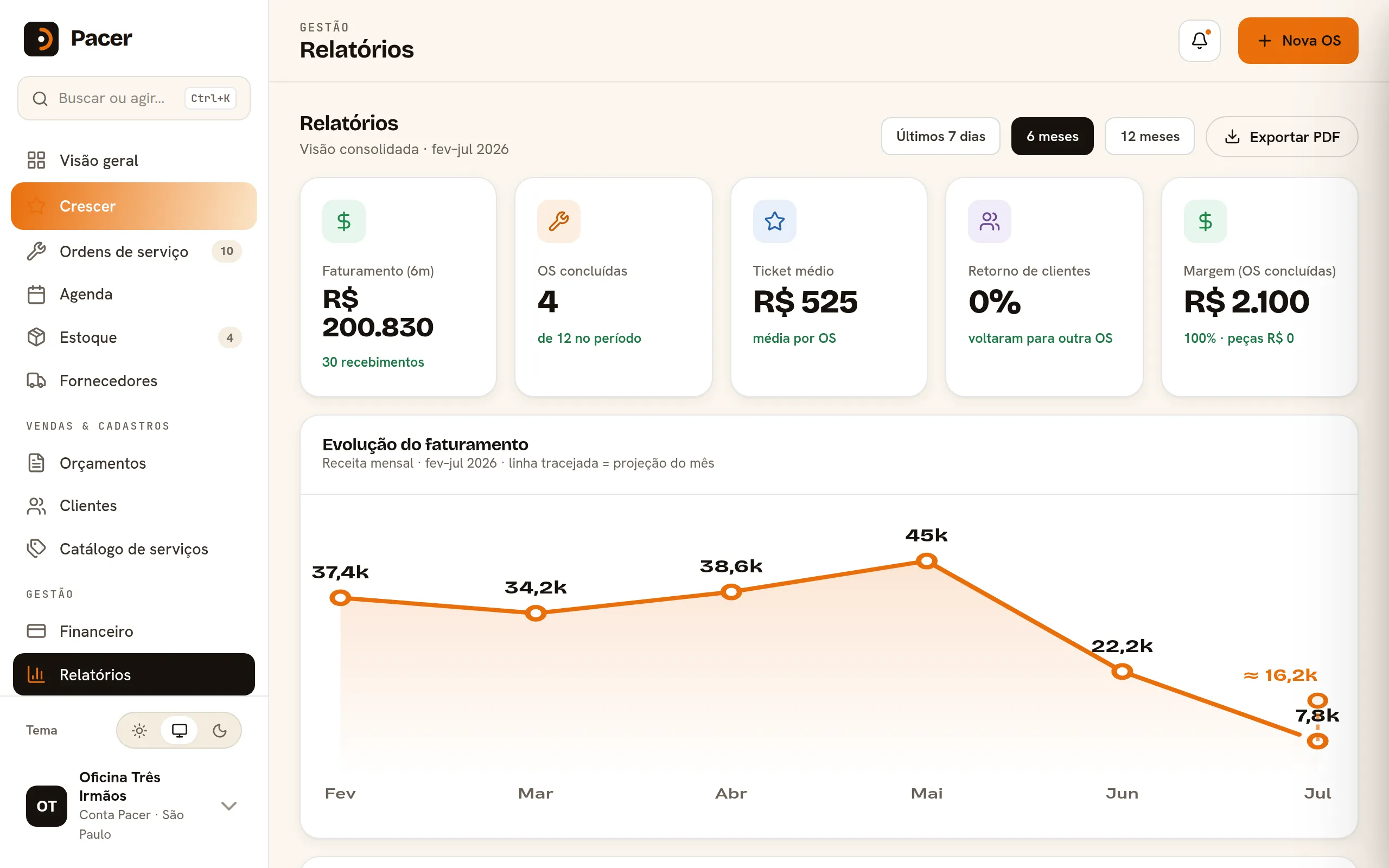Select Relatórios in sidebar

pos(133,674)
